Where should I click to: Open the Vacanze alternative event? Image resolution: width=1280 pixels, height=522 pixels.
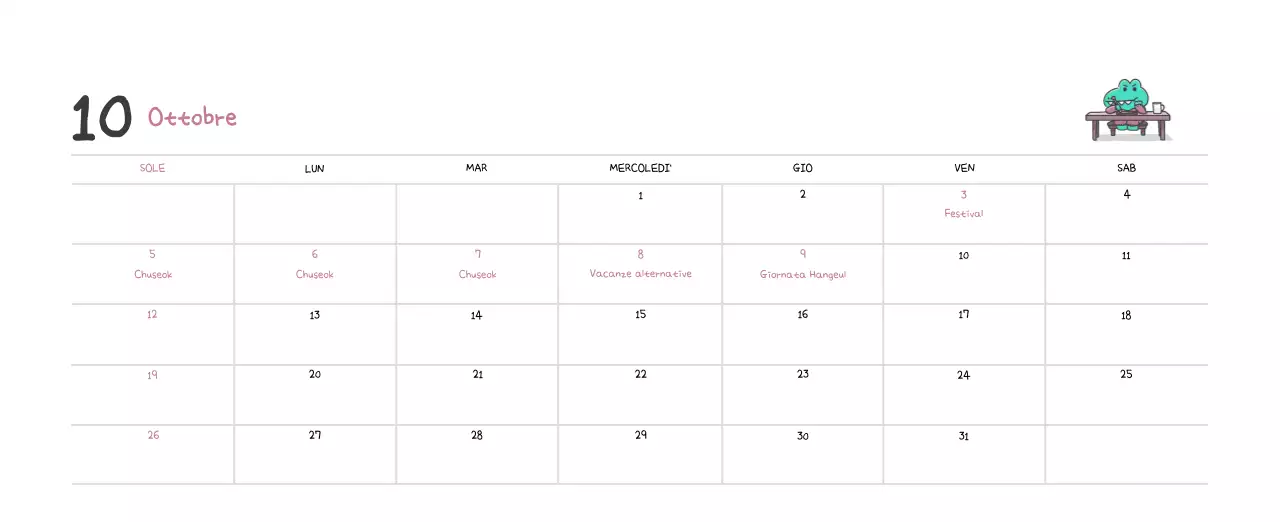[x=640, y=273]
